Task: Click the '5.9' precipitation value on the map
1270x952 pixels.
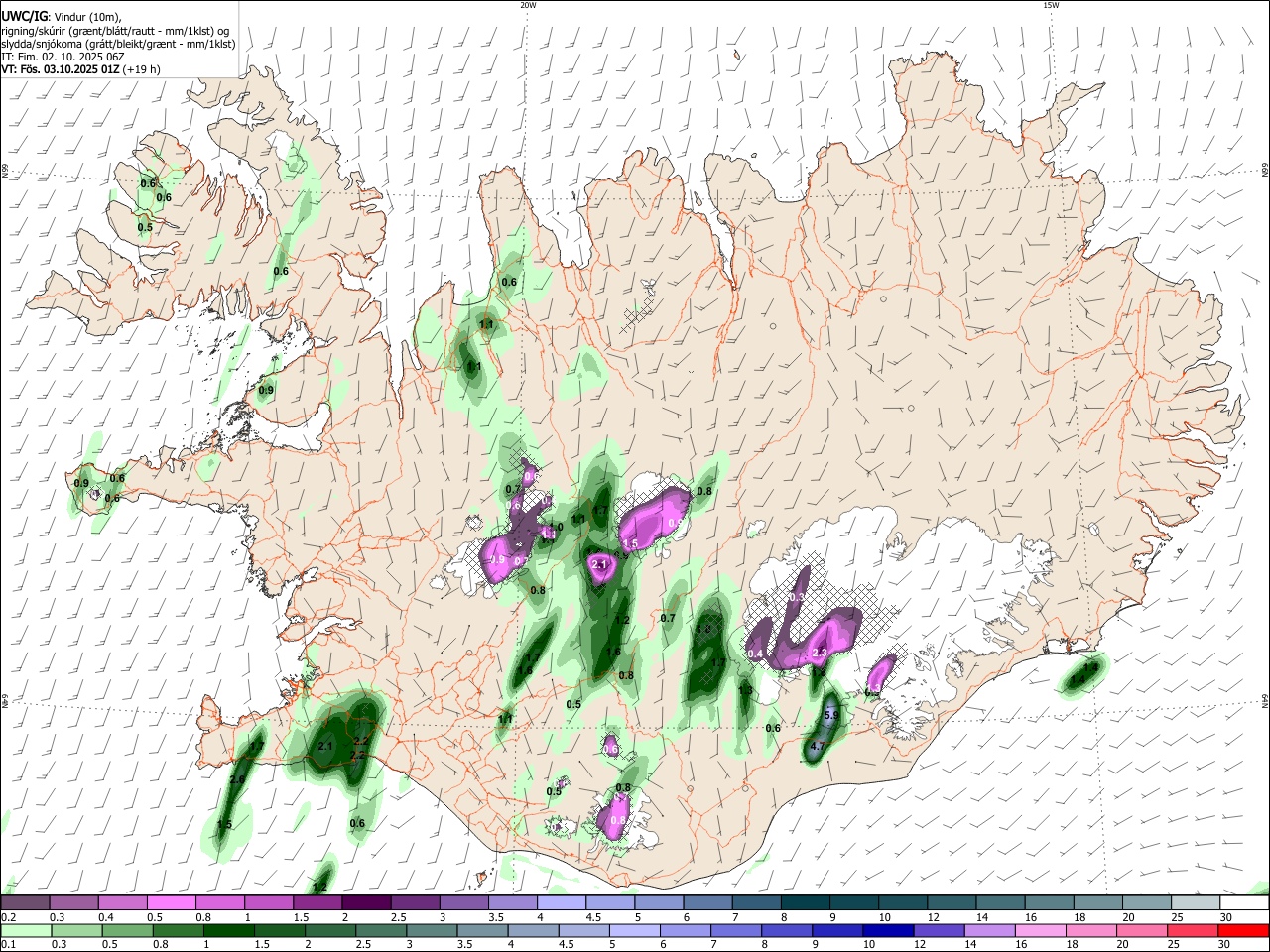Action: coord(832,715)
